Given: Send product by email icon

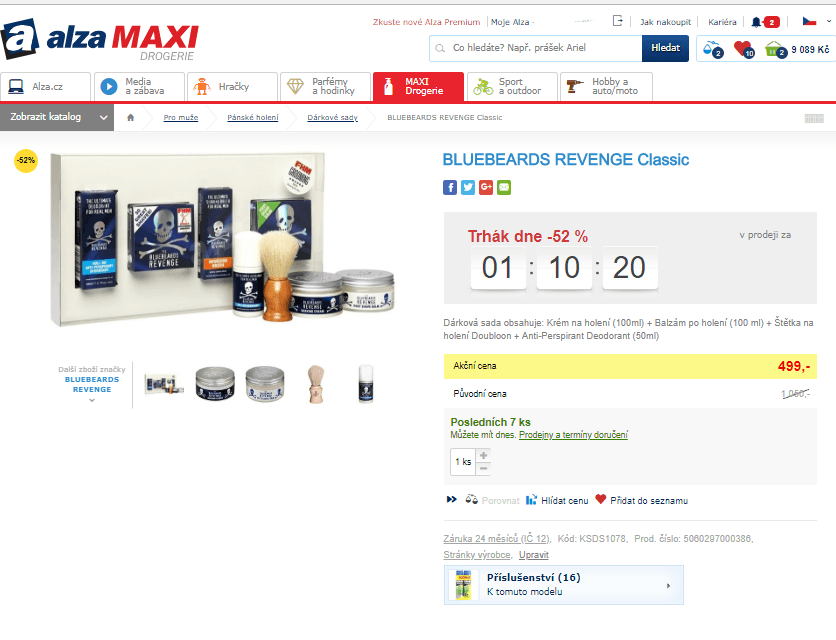Looking at the screenshot, I should pyautogui.click(x=504, y=187).
